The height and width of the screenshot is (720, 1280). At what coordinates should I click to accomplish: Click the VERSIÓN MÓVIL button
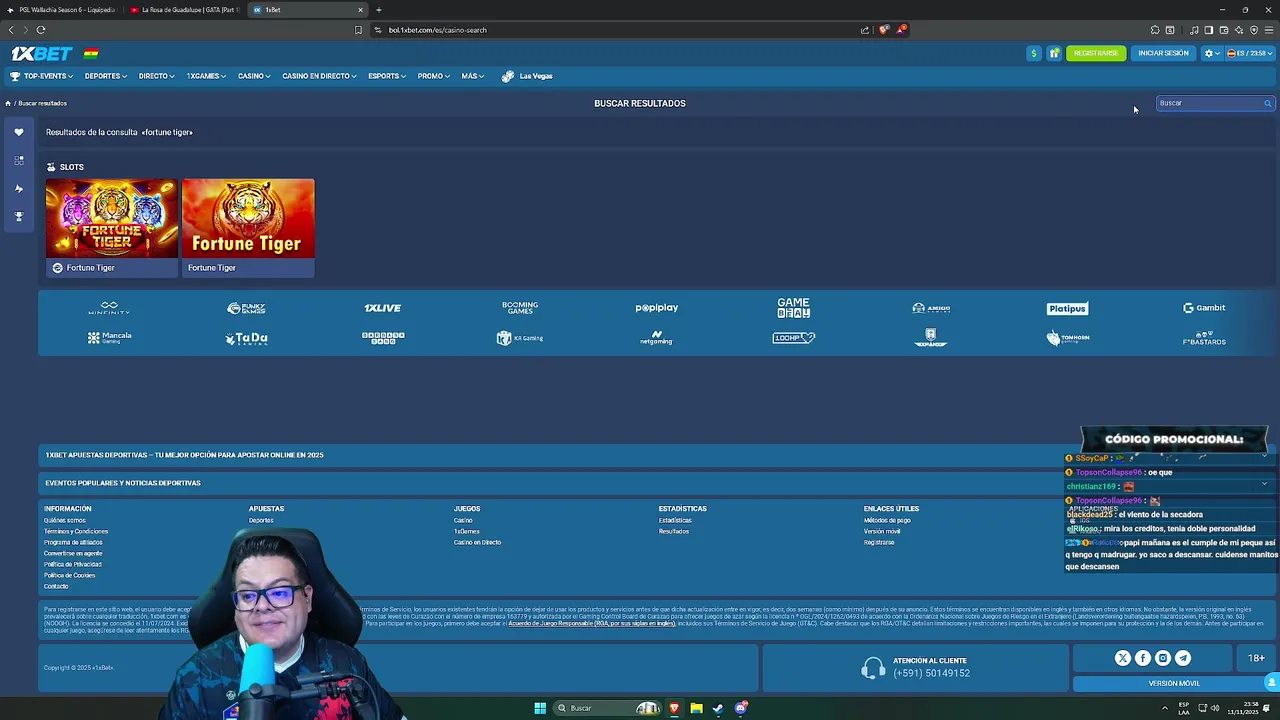tap(1174, 683)
